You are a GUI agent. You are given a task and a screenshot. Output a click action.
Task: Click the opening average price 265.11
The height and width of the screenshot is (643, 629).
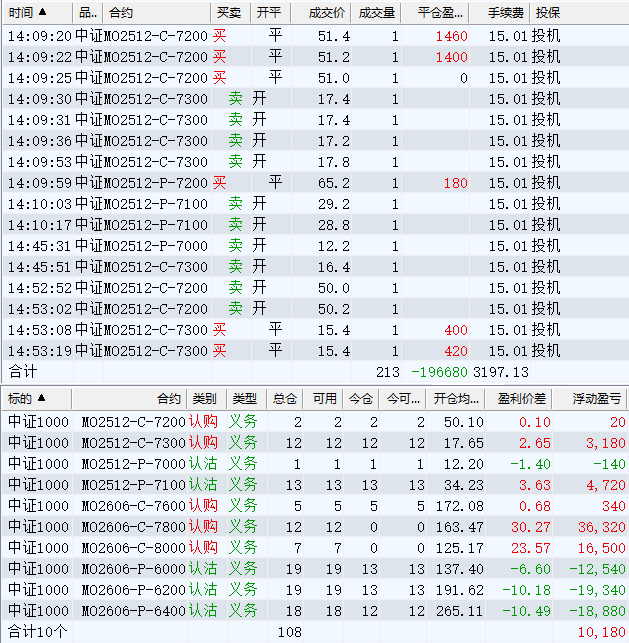[x=460, y=611]
